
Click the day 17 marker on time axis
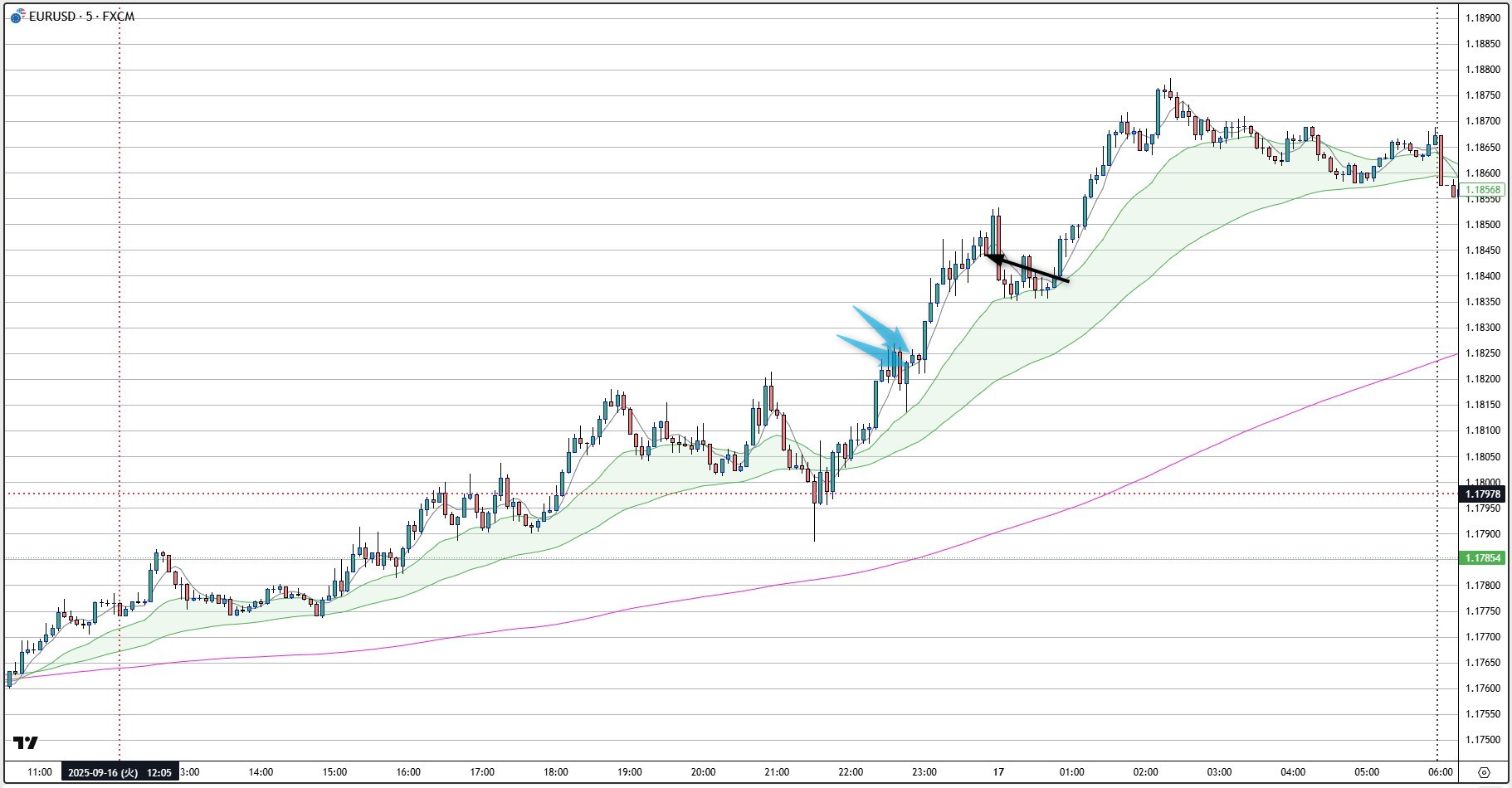coord(998,772)
